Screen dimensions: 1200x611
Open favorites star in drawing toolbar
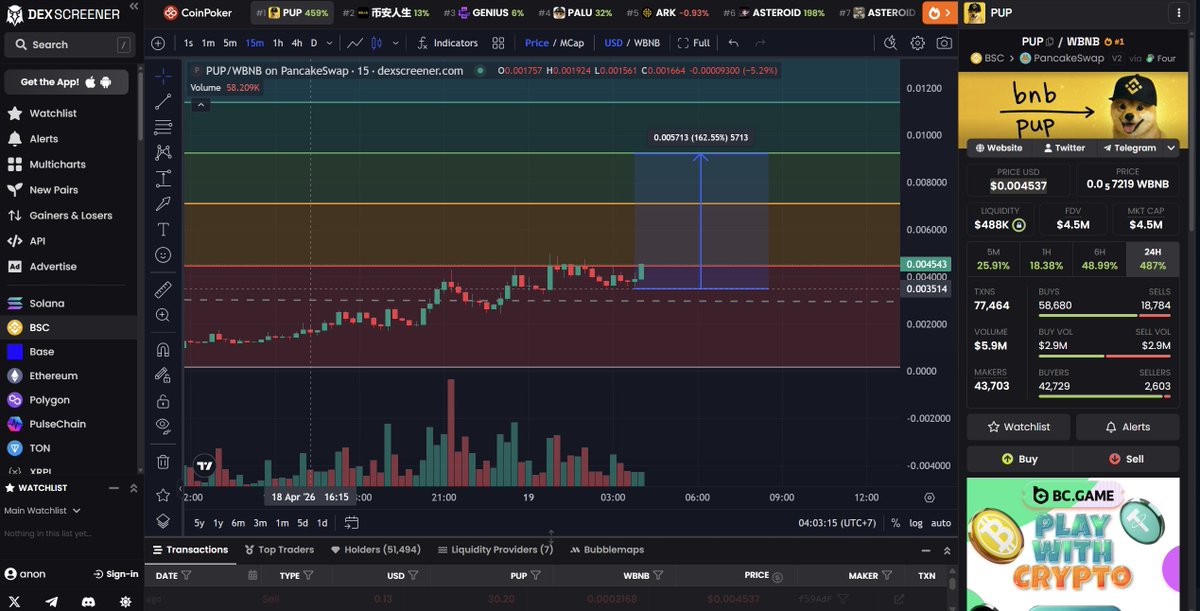coord(163,495)
